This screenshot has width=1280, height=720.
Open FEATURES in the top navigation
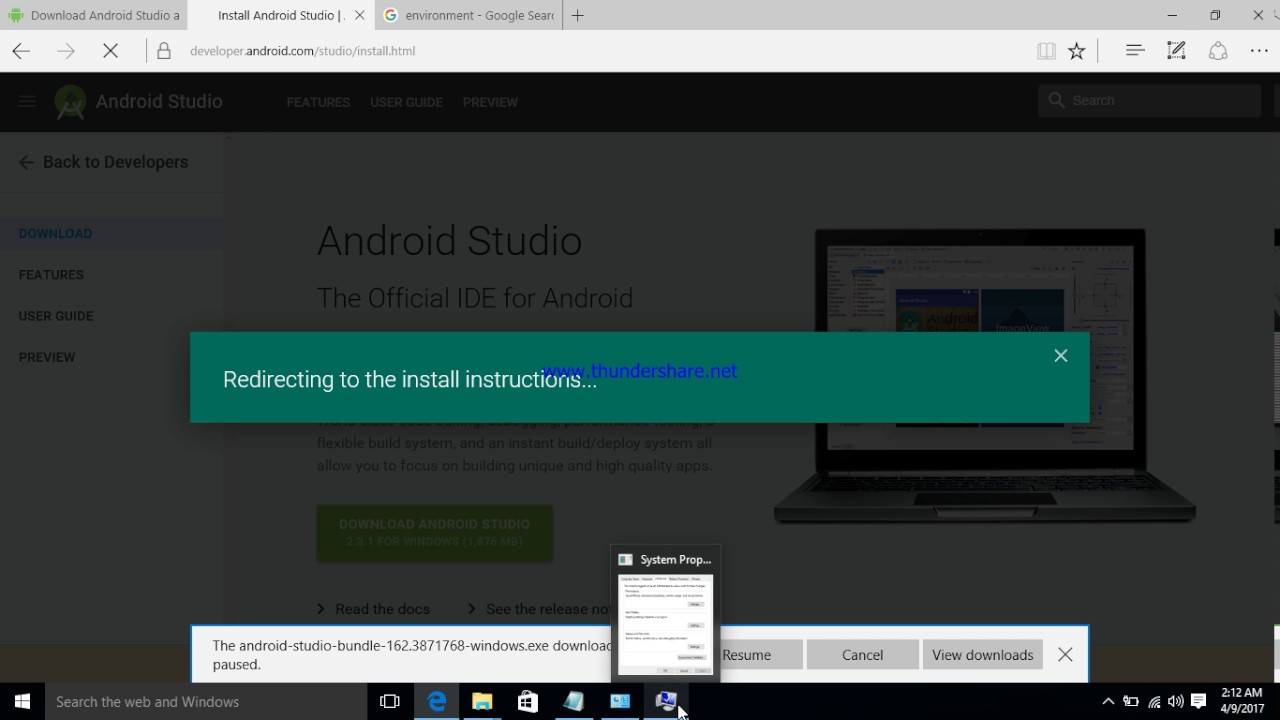[x=318, y=102]
